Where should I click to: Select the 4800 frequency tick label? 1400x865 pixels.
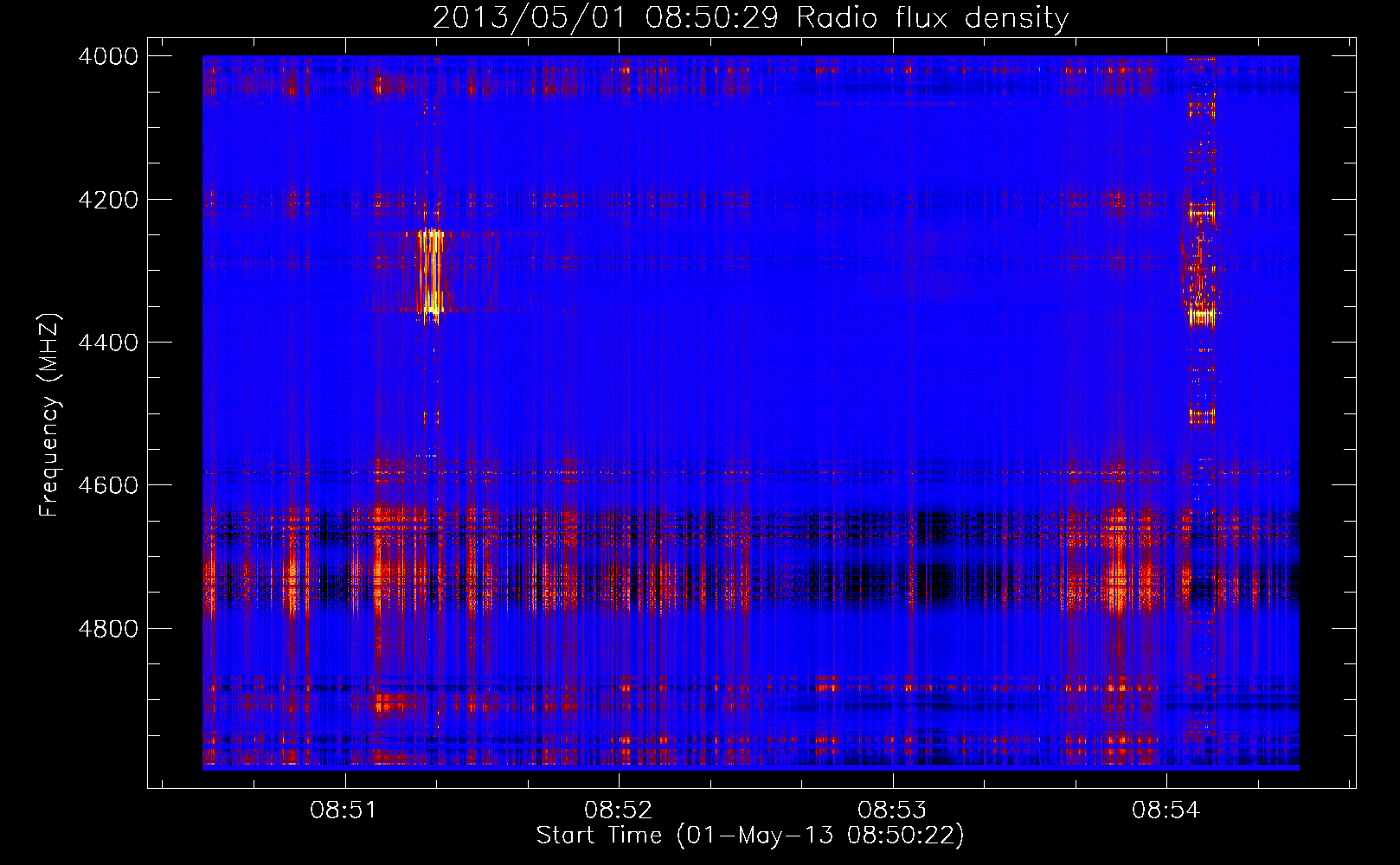[108, 629]
